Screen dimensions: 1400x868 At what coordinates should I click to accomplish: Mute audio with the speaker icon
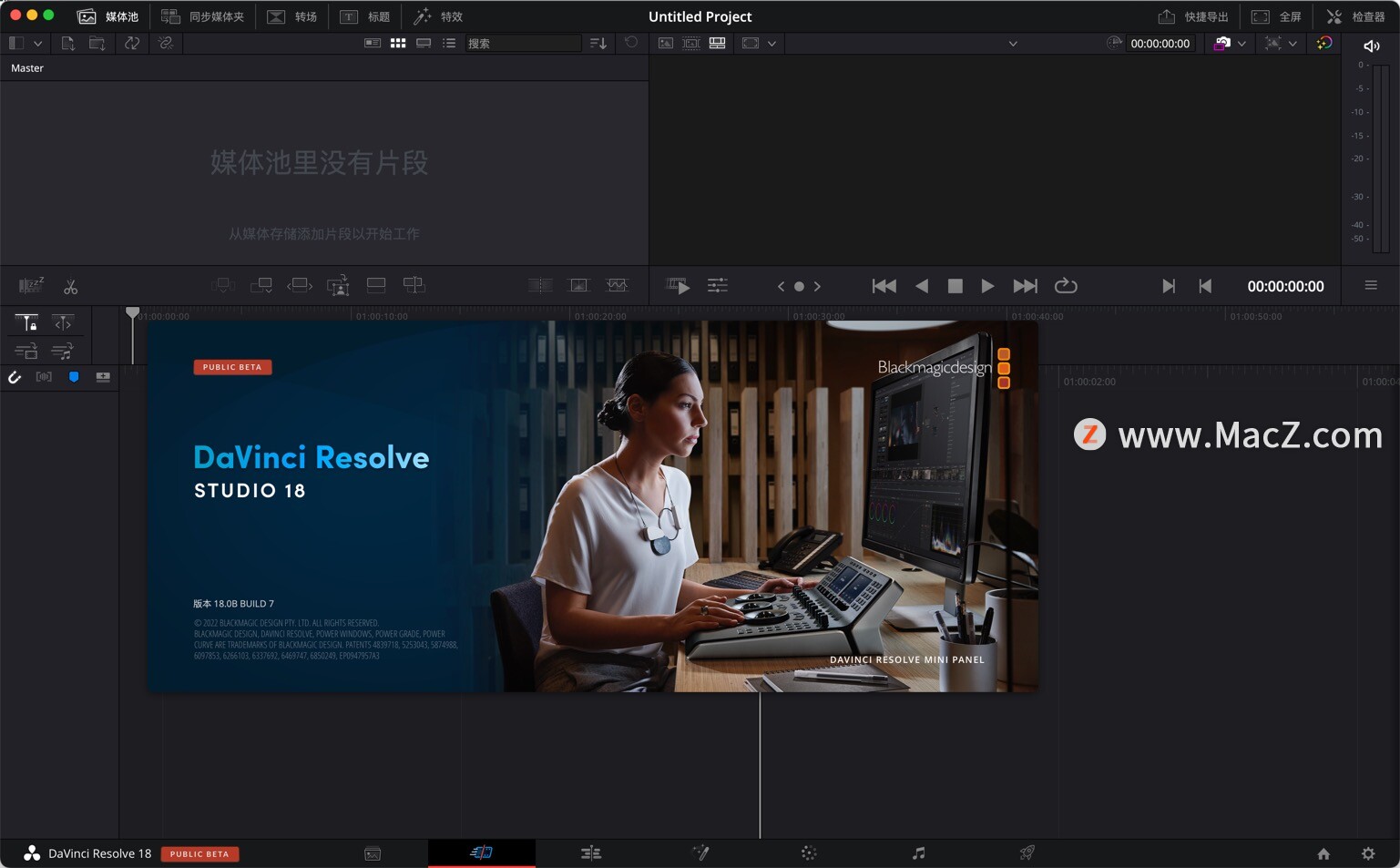1371,46
